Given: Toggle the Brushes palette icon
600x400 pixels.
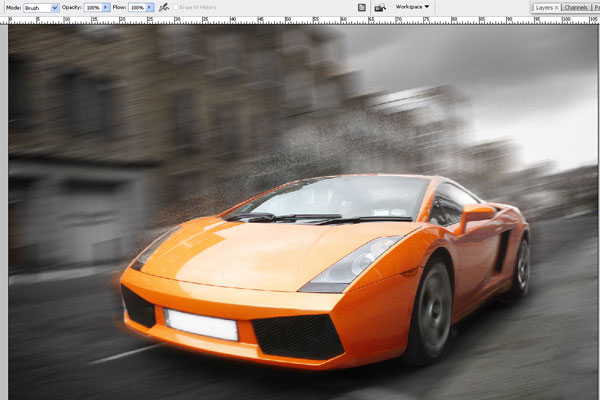Looking at the screenshot, I should (x=362, y=7).
